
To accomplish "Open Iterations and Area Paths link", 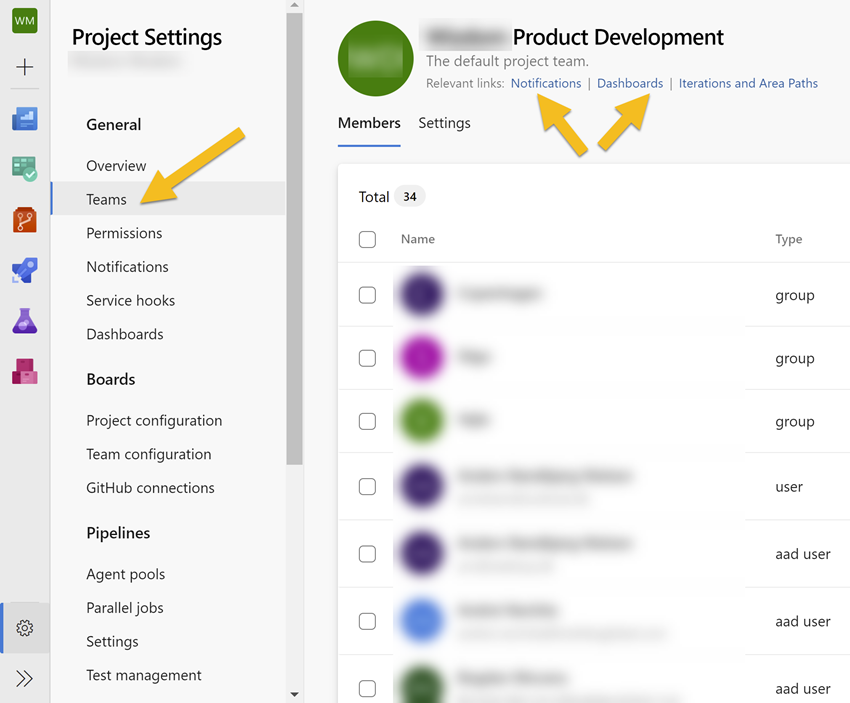I will coord(748,84).
